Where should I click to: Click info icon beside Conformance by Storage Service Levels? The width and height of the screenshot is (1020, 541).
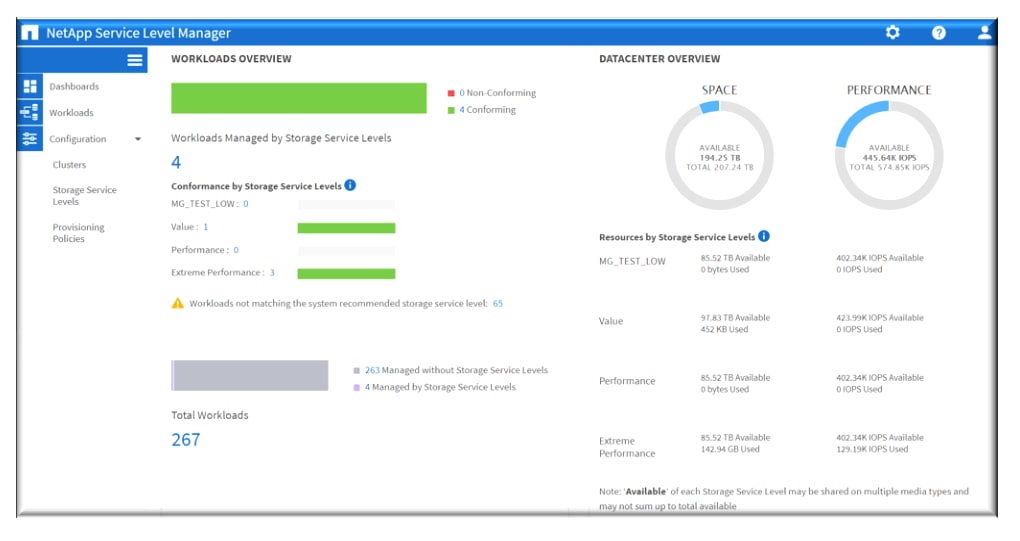point(350,186)
